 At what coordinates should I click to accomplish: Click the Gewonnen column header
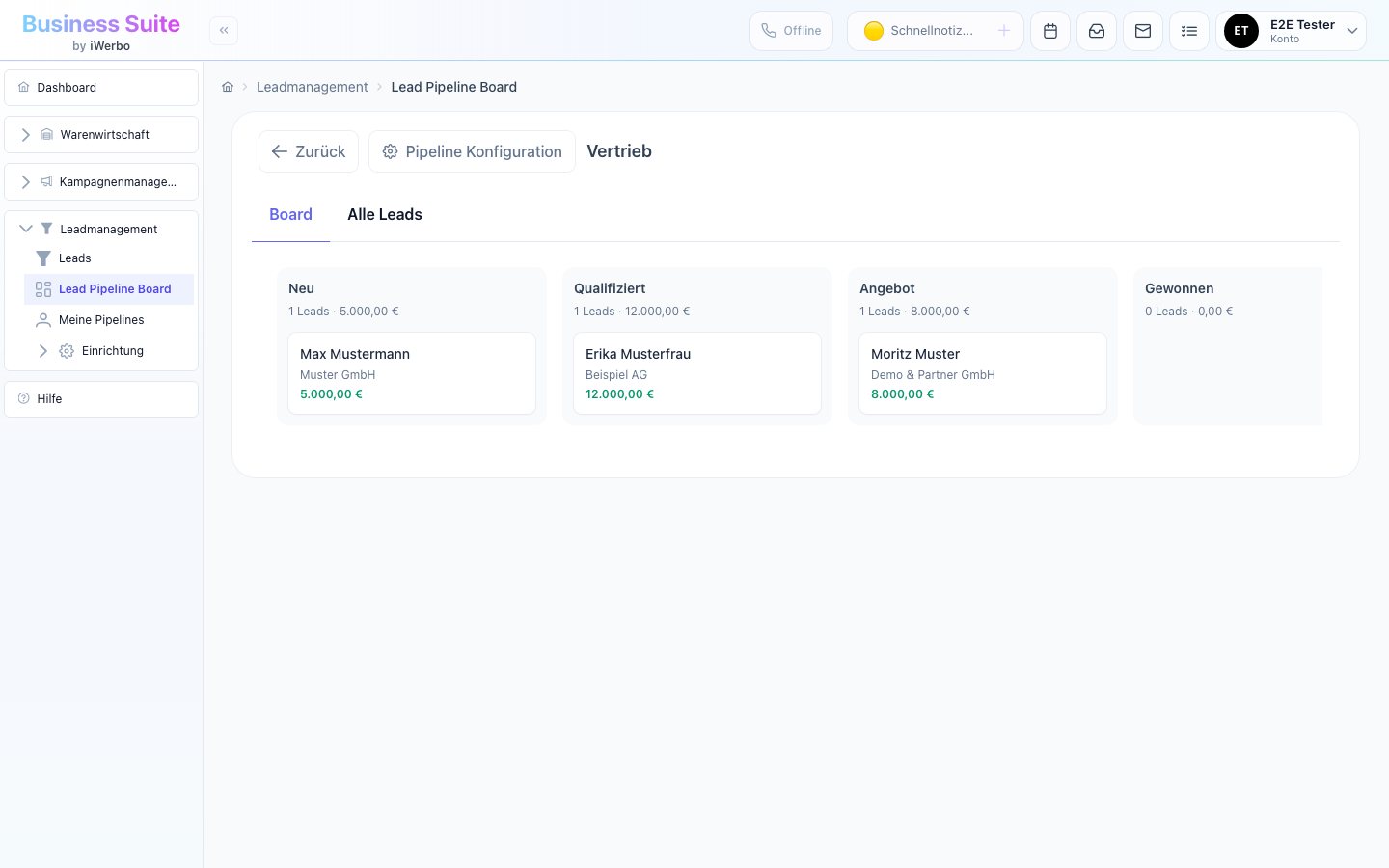[x=1180, y=288]
